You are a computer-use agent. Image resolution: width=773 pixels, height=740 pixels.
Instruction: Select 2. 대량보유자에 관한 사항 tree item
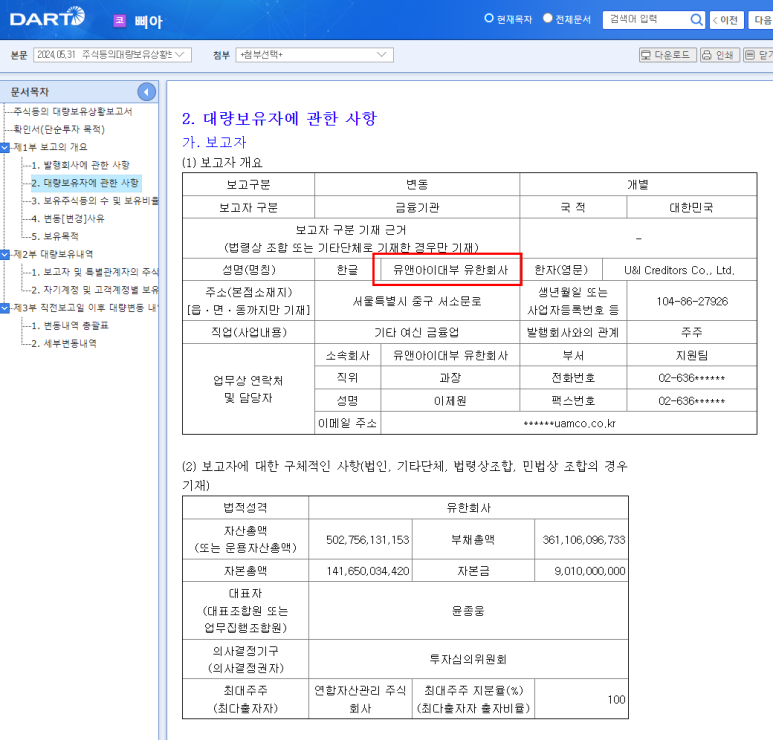[85, 183]
